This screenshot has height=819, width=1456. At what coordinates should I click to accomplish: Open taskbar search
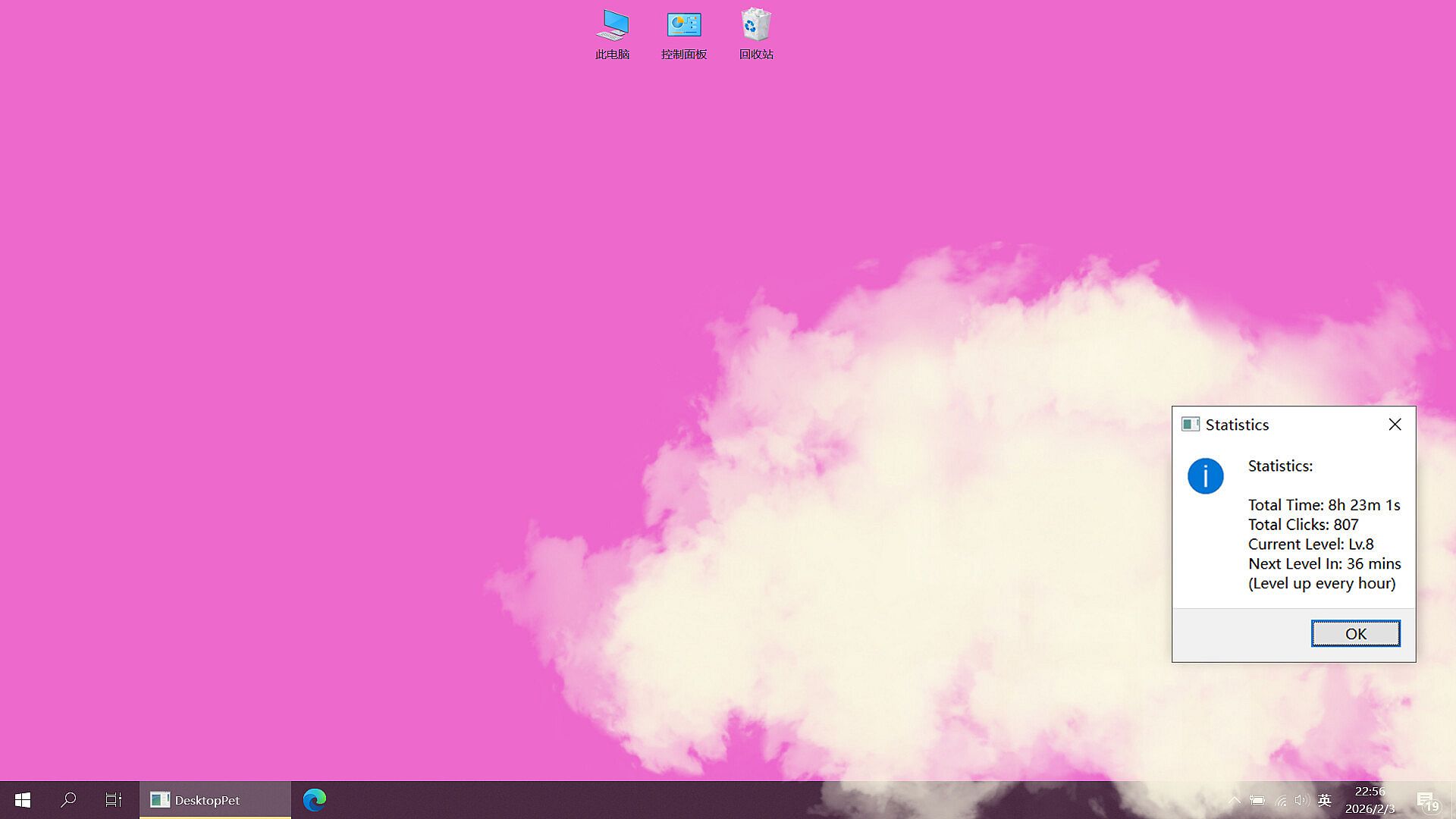[68, 800]
